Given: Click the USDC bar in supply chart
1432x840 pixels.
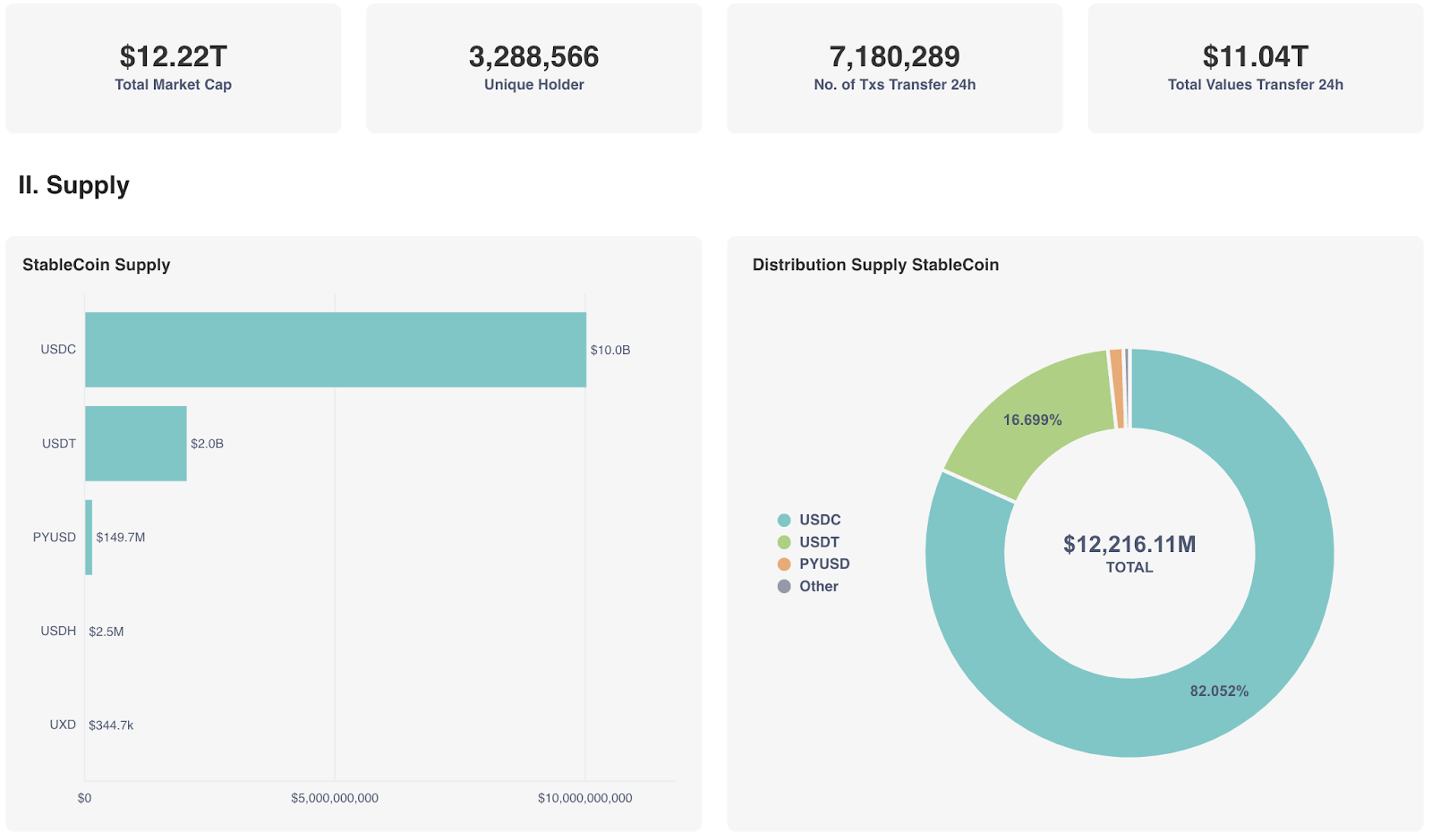Looking at the screenshot, I should [x=336, y=350].
